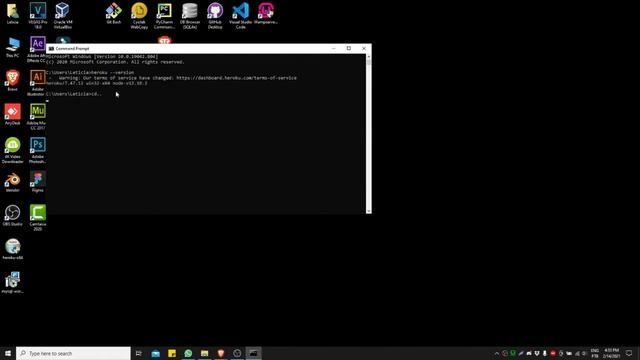Launch Git Bash from the desktop
640x360 pixels.
pyautogui.click(x=113, y=13)
